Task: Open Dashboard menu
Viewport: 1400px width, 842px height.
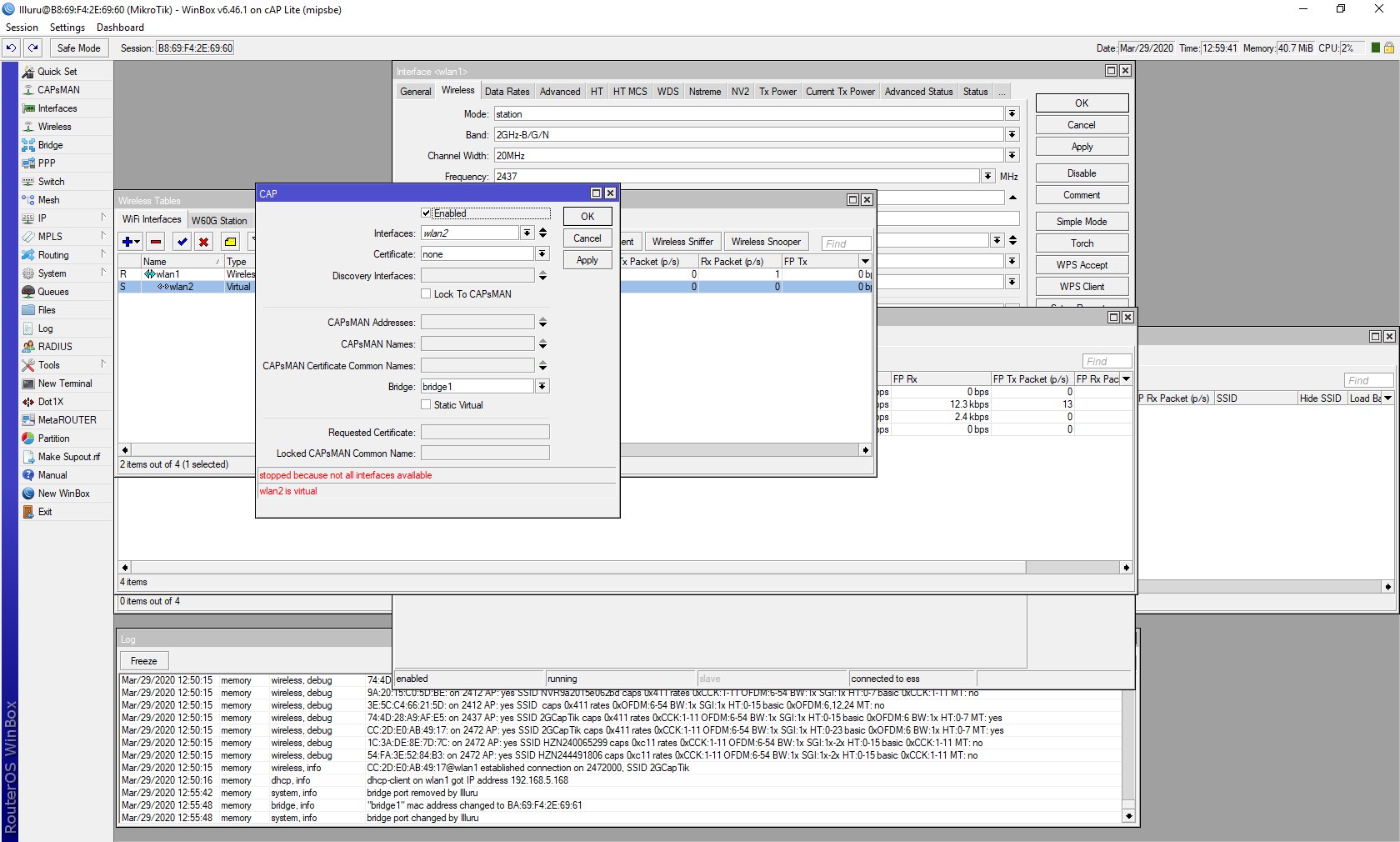Action: 120,28
